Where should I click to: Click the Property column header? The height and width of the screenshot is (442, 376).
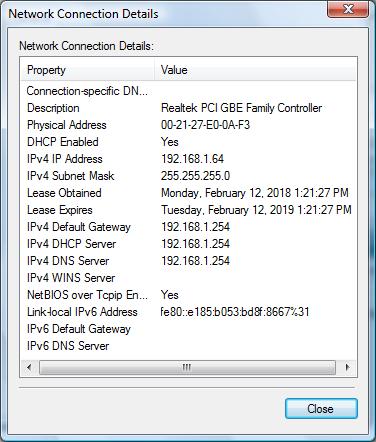[88, 70]
